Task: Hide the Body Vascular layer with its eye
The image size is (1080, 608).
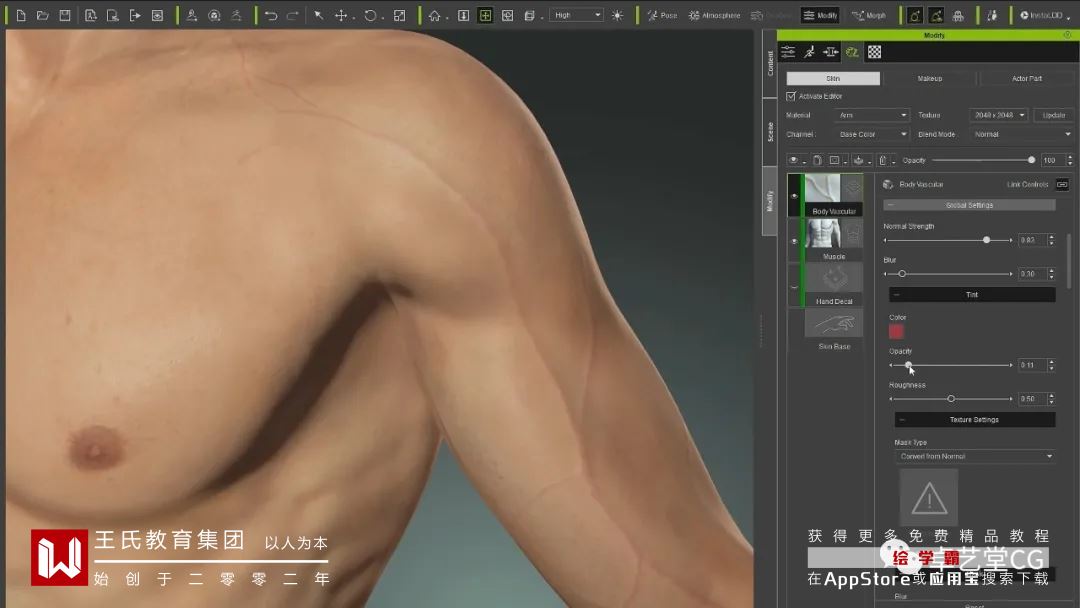Action: tap(794, 196)
